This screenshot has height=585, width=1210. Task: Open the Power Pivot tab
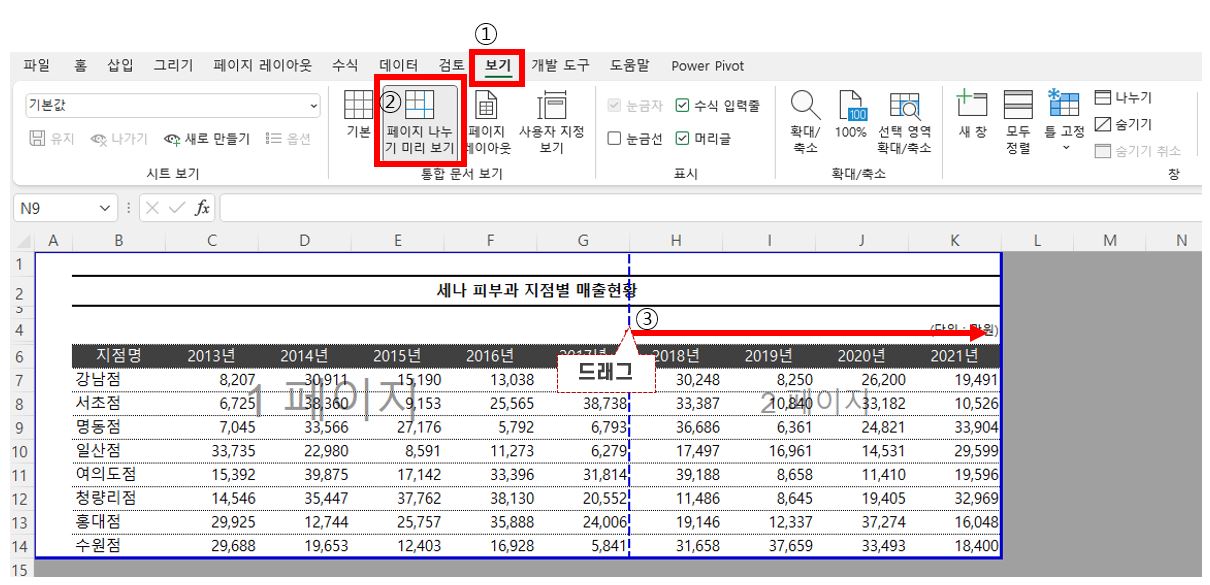[708, 66]
